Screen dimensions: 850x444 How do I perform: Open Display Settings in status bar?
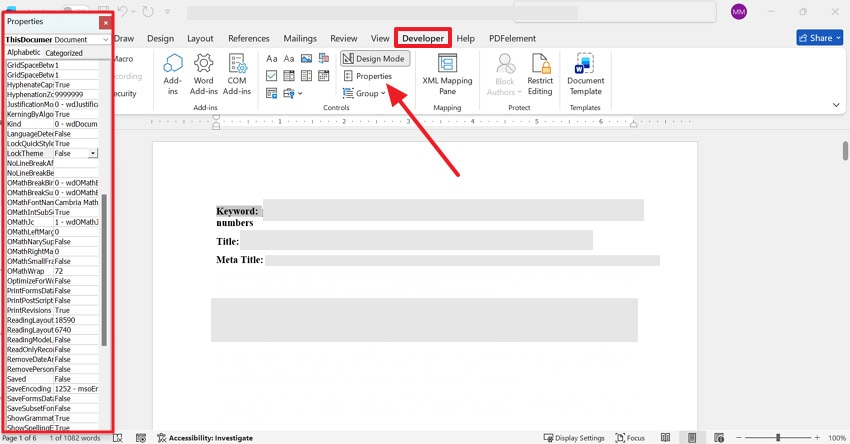[574, 437]
